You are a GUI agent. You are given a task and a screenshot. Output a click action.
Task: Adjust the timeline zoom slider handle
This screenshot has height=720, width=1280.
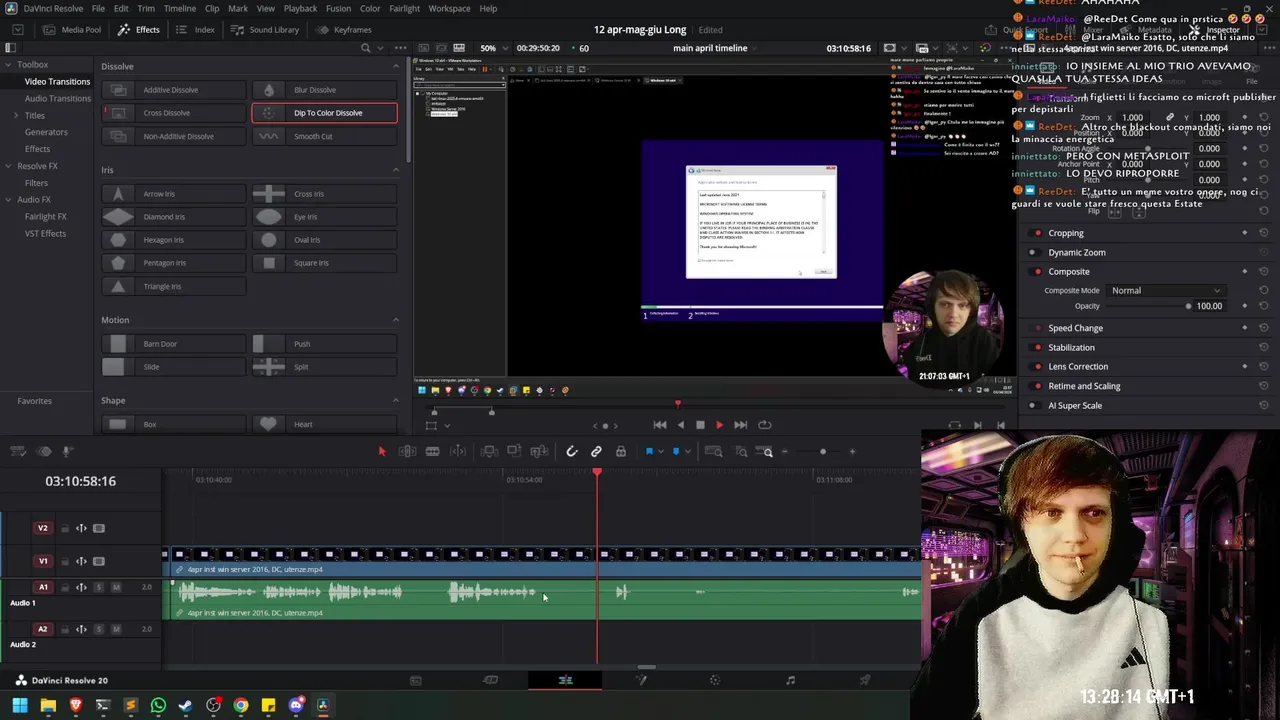point(823,452)
